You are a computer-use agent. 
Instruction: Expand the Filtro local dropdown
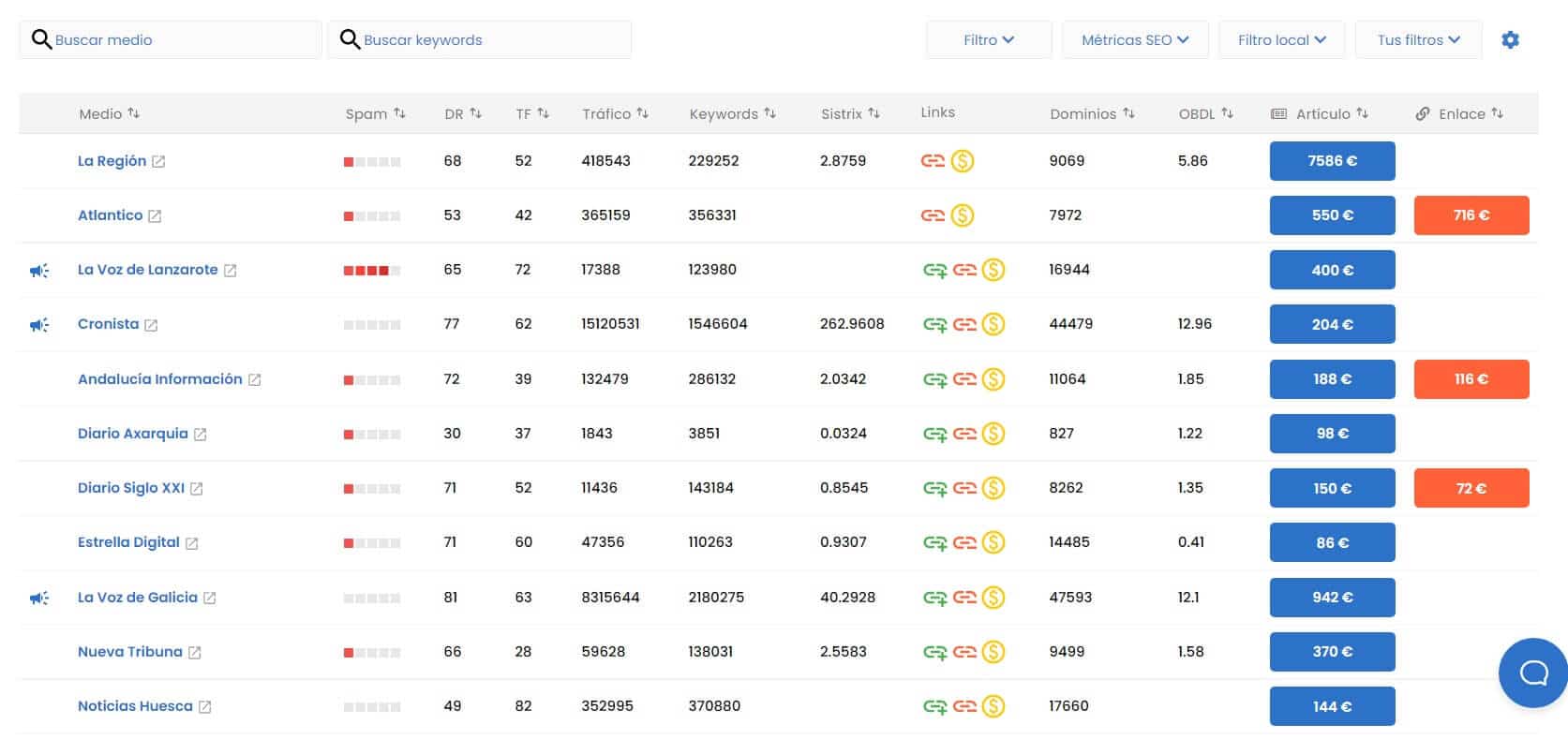pyautogui.click(x=1281, y=39)
